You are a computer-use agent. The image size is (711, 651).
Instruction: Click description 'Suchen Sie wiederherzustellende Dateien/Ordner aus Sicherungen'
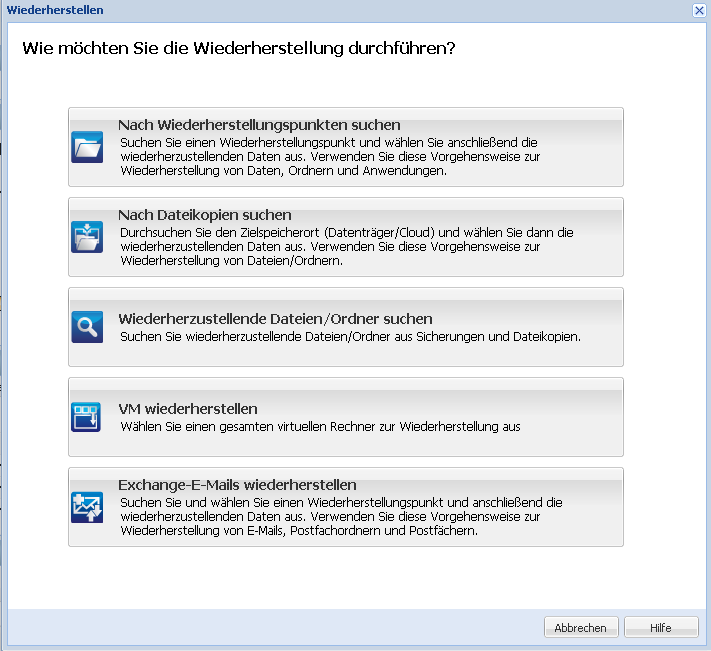click(x=350, y=337)
